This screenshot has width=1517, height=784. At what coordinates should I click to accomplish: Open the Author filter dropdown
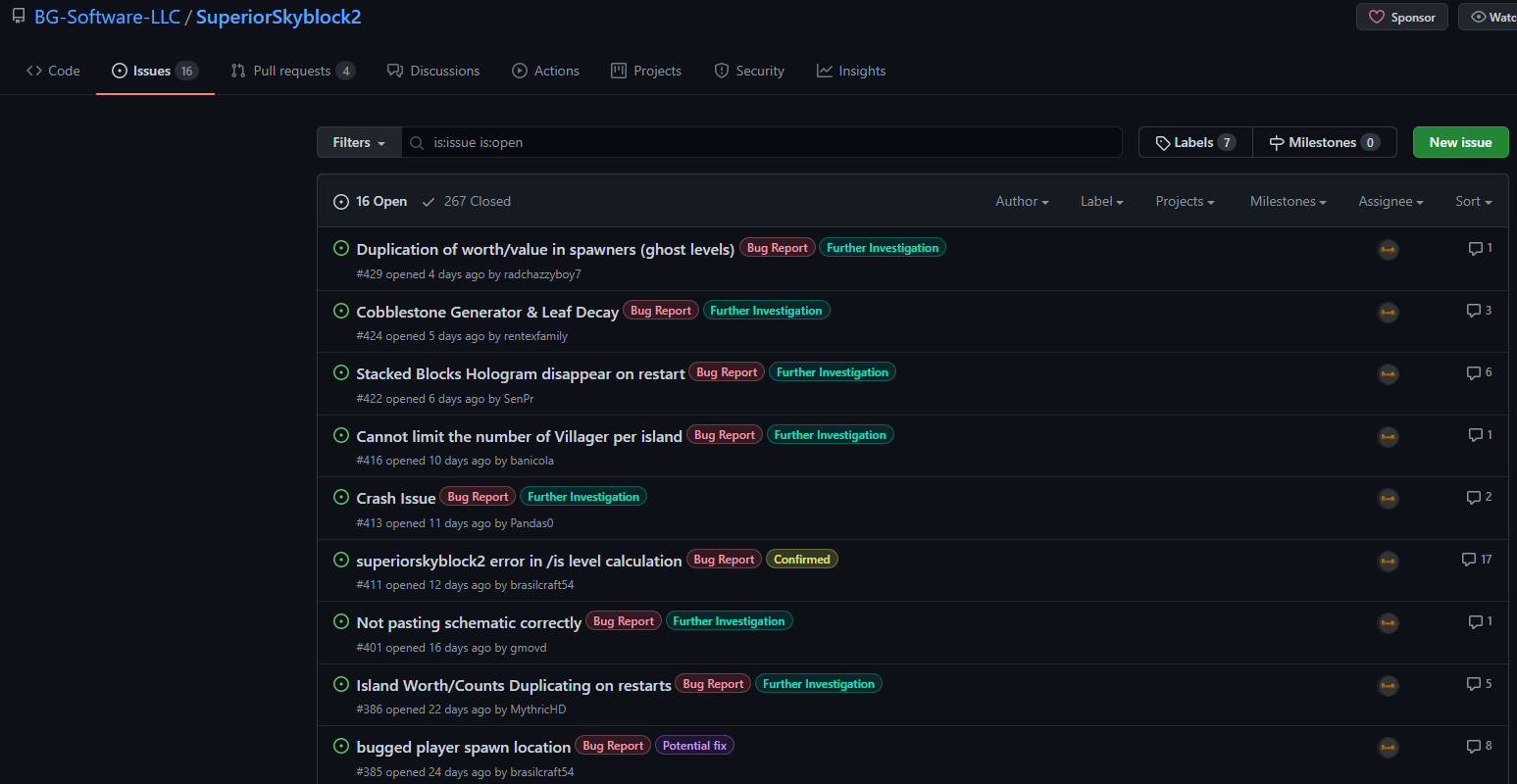coord(1021,202)
